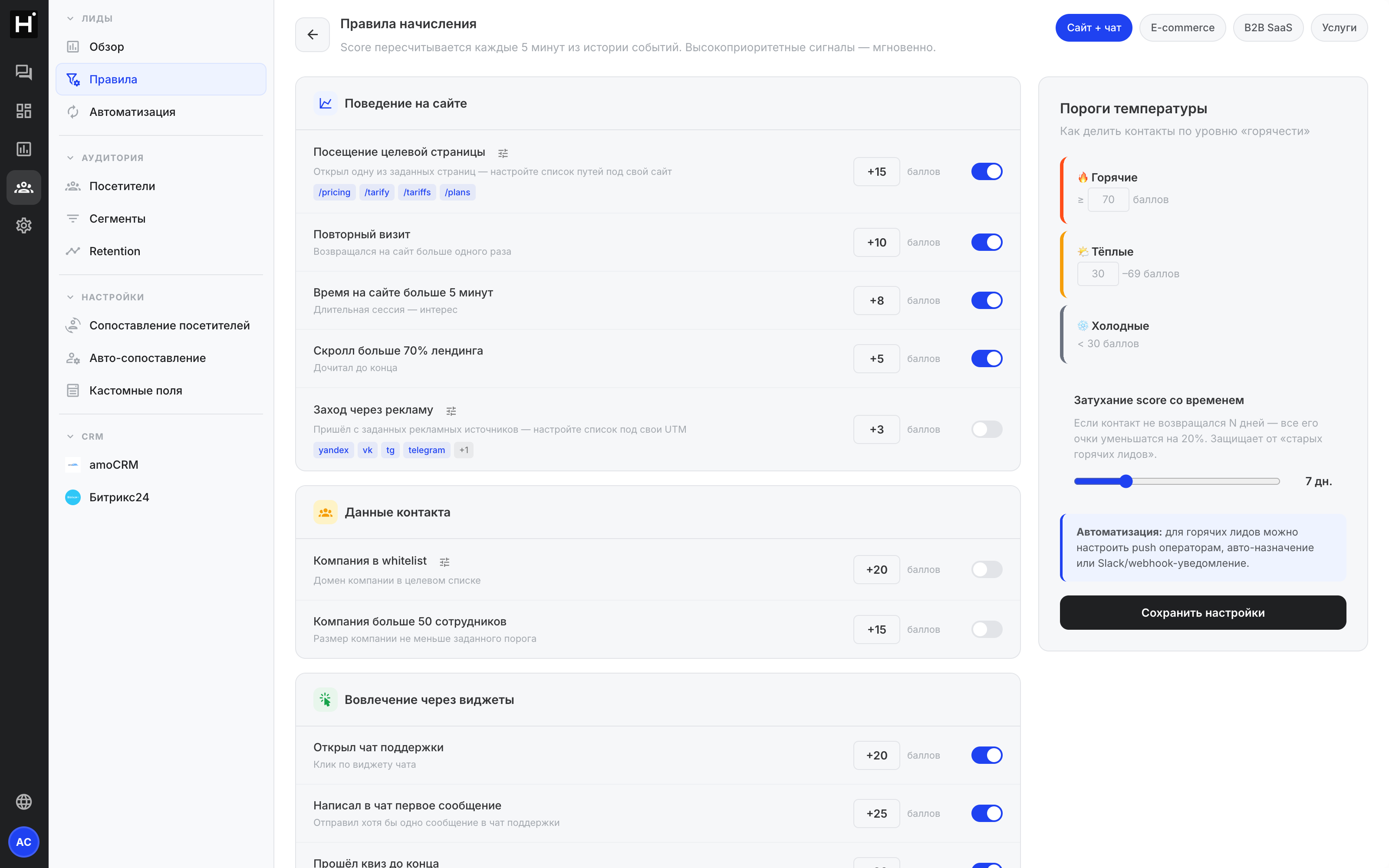Click Сохранить настройки button

(1202, 612)
